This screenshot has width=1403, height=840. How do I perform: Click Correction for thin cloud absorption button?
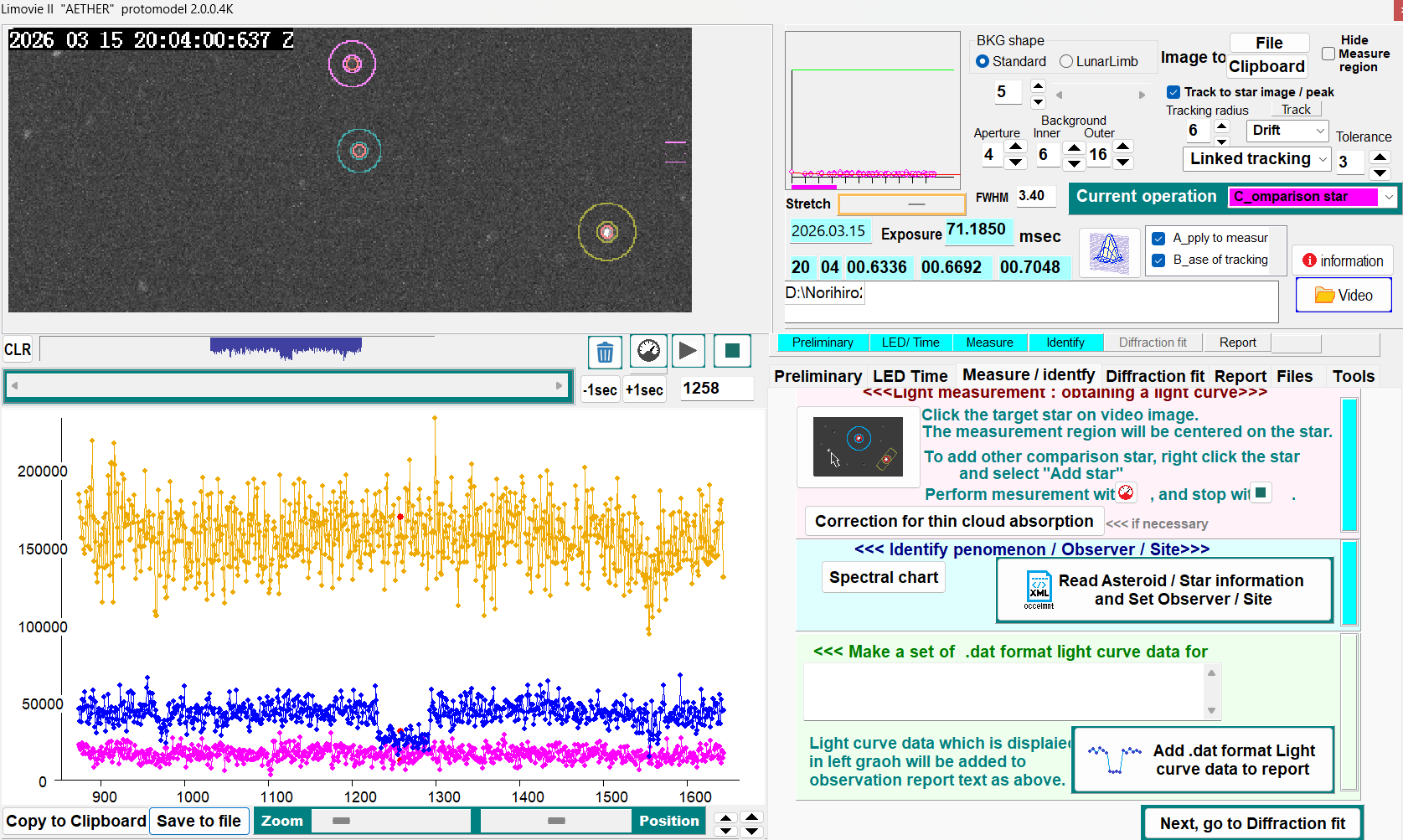pyautogui.click(x=953, y=521)
